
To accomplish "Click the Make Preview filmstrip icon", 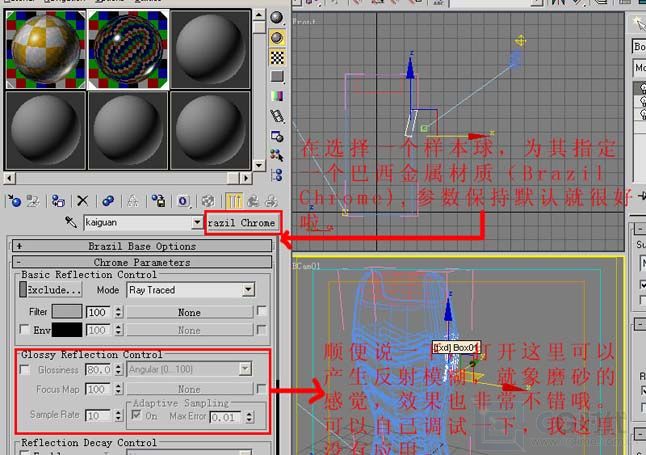I will [277, 116].
